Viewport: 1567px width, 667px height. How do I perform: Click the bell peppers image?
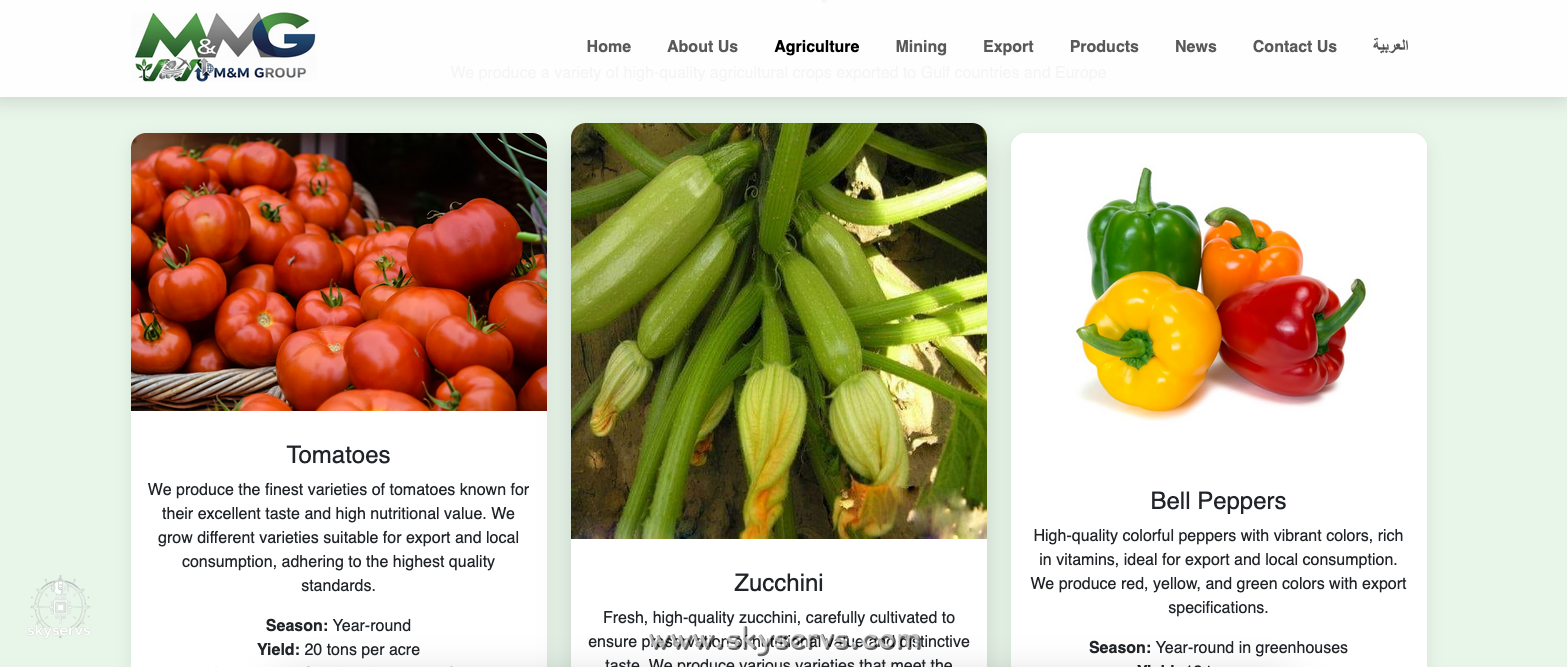(x=1219, y=295)
